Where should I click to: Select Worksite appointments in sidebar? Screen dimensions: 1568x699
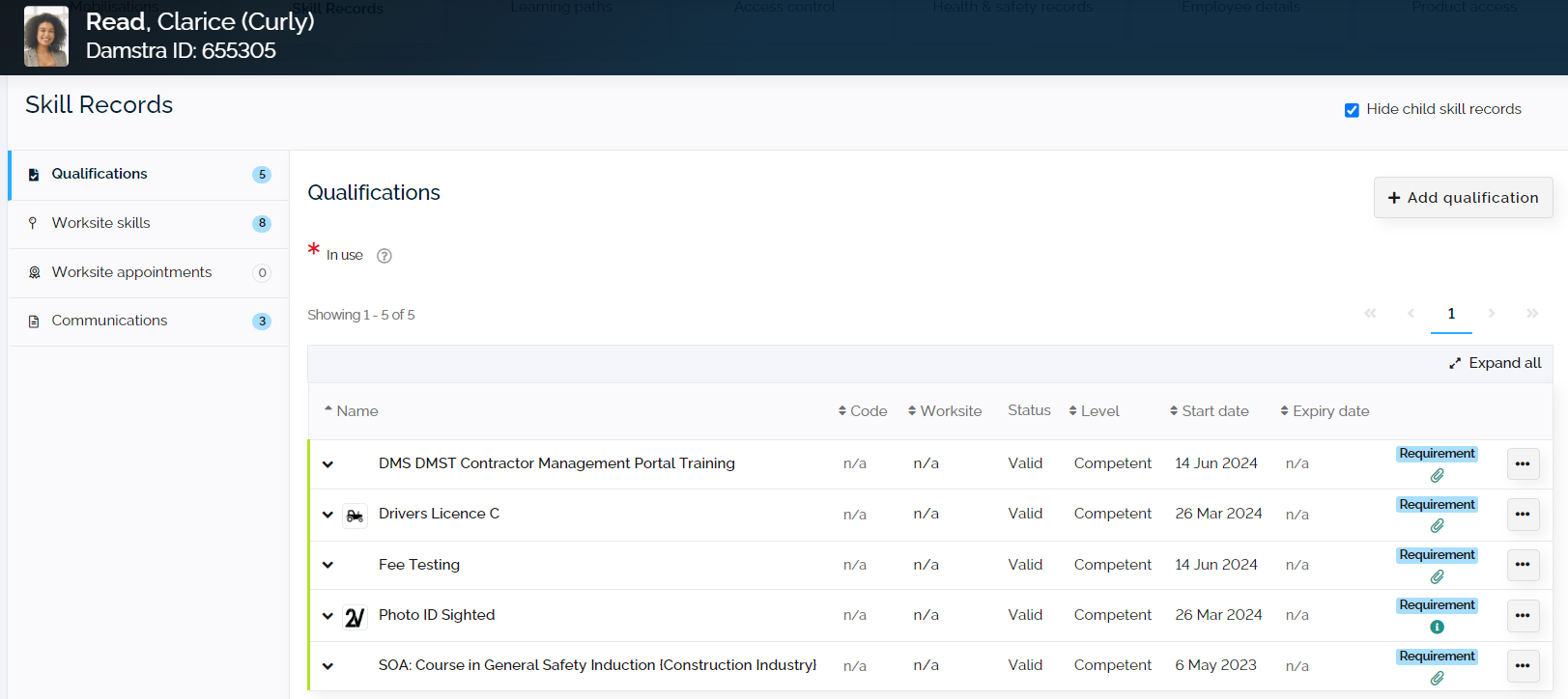(x=131, y=272)
